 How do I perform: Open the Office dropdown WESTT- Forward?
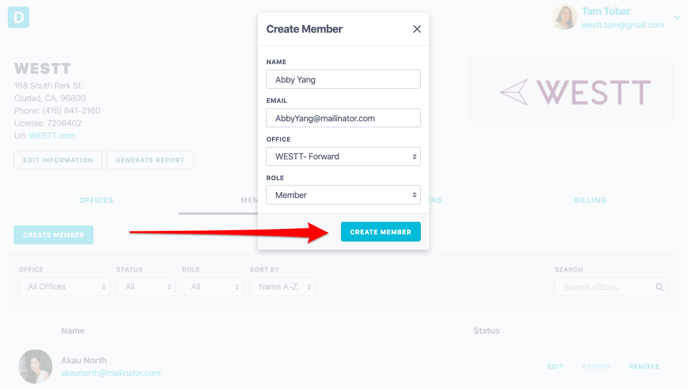pyautogui.click(x=343, y=157)
